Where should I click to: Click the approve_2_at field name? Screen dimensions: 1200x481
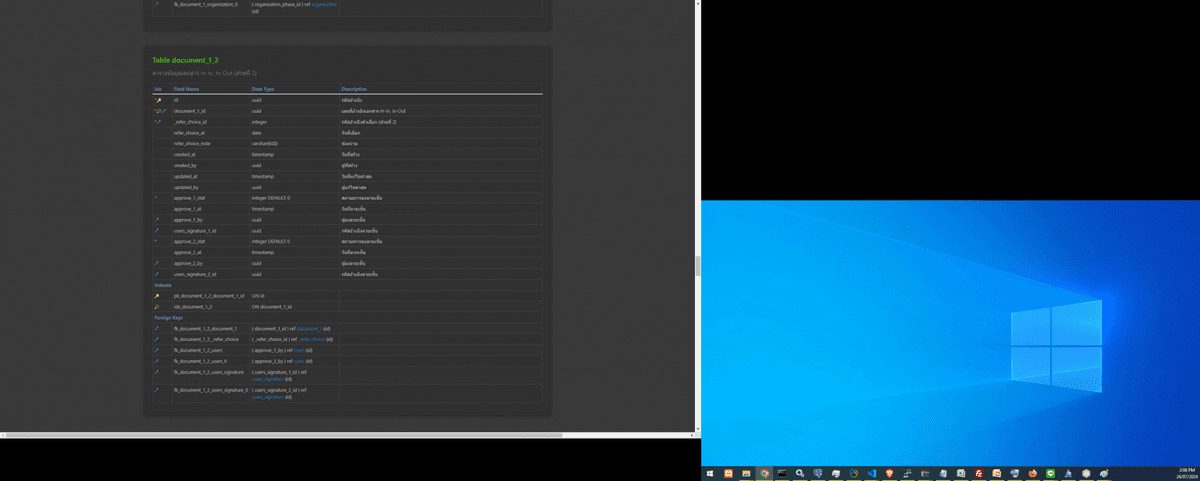pyautogui.click(x=187, y=252)
